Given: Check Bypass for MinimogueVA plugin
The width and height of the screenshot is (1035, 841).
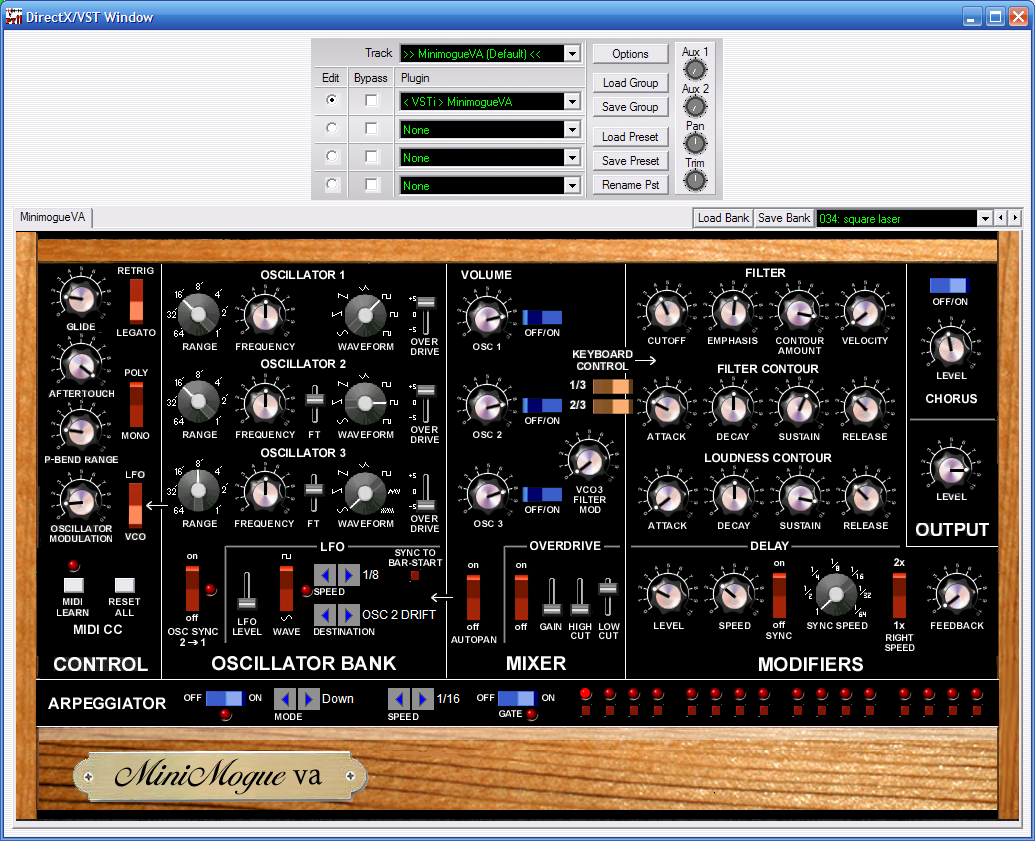Looking at the screenshot, I should (x=372, y=100).
